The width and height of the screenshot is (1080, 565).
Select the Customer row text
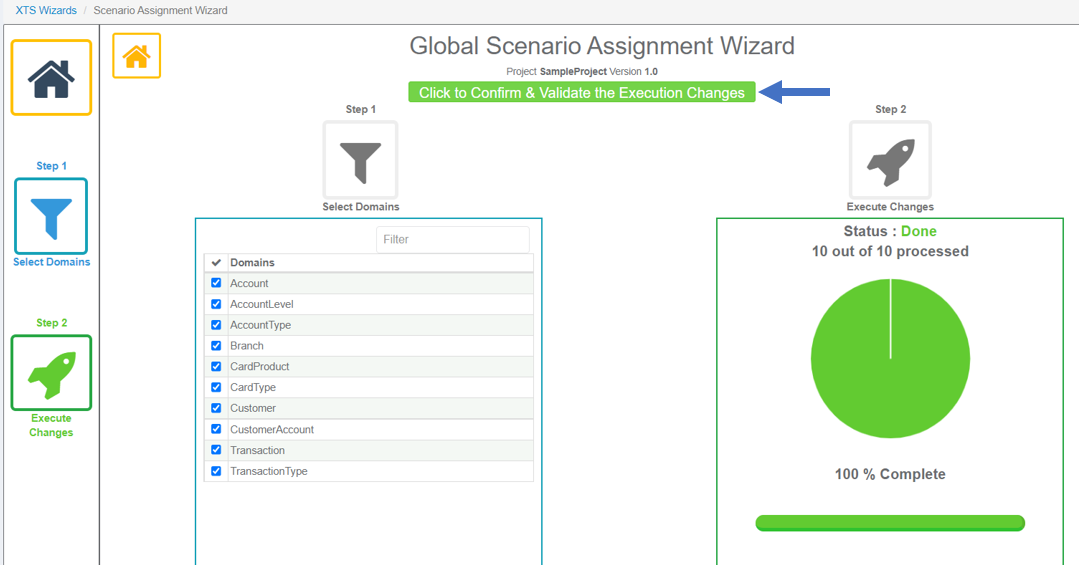point(253,408)
